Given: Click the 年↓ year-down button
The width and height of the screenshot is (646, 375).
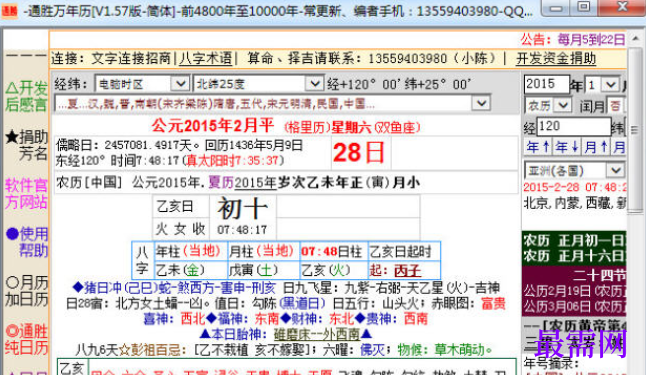Looking at the screenshot, I should point(568,147).
